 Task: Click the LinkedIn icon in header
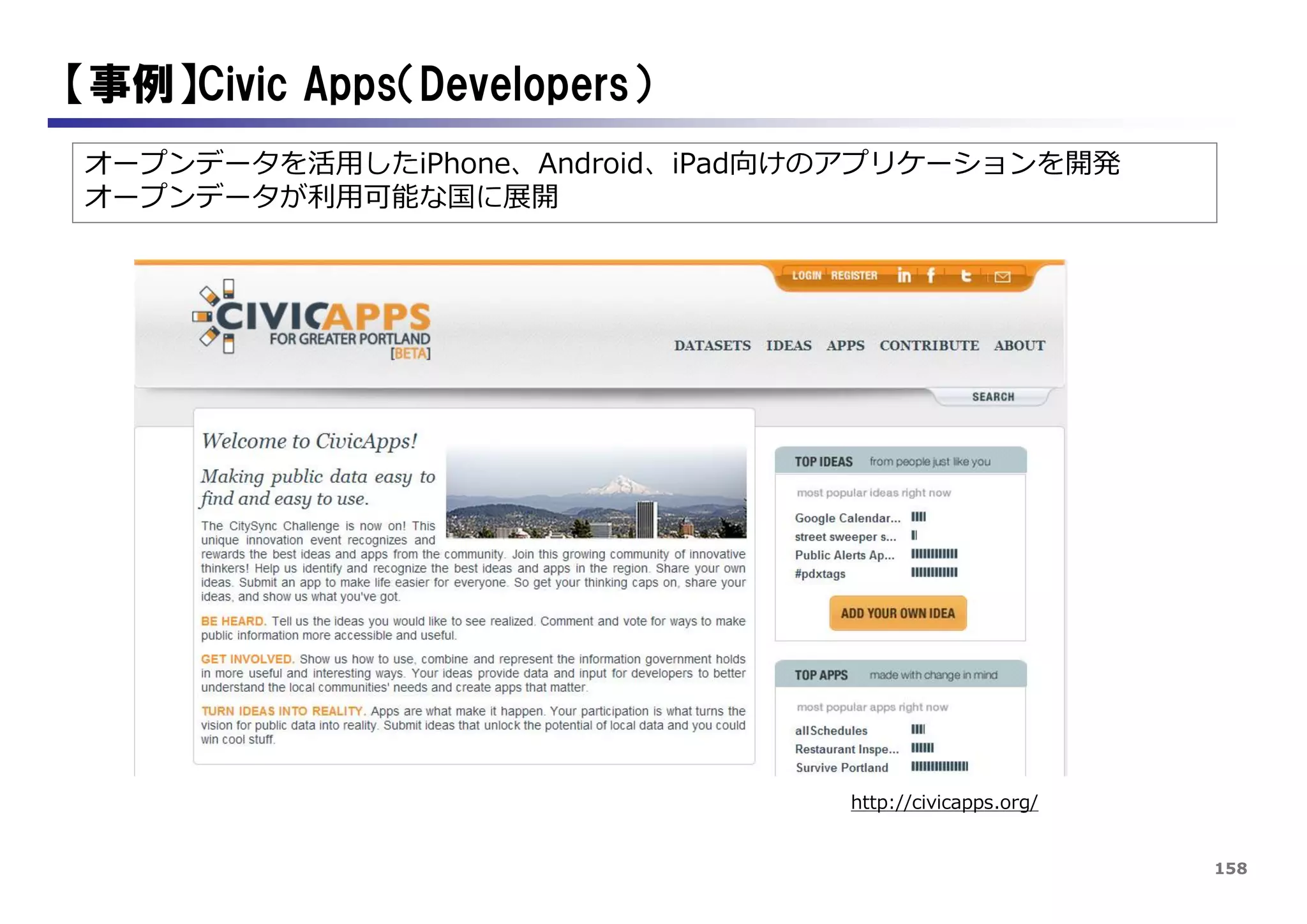click(904, 276)
